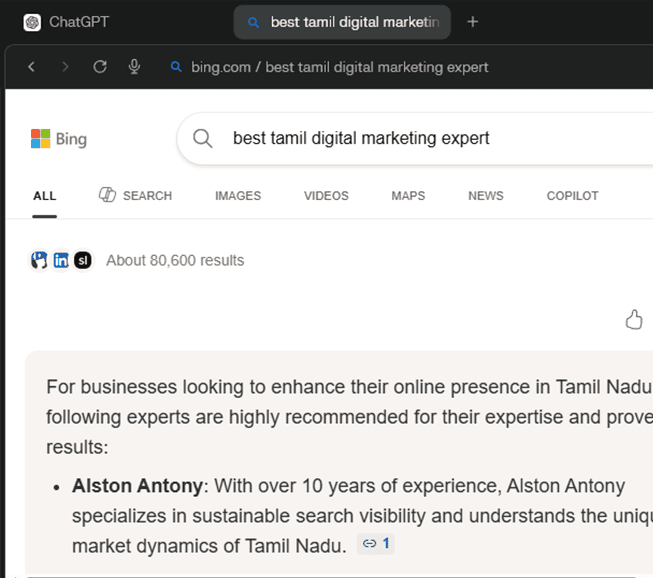Switch to the NEWS tab

point(486,196)
